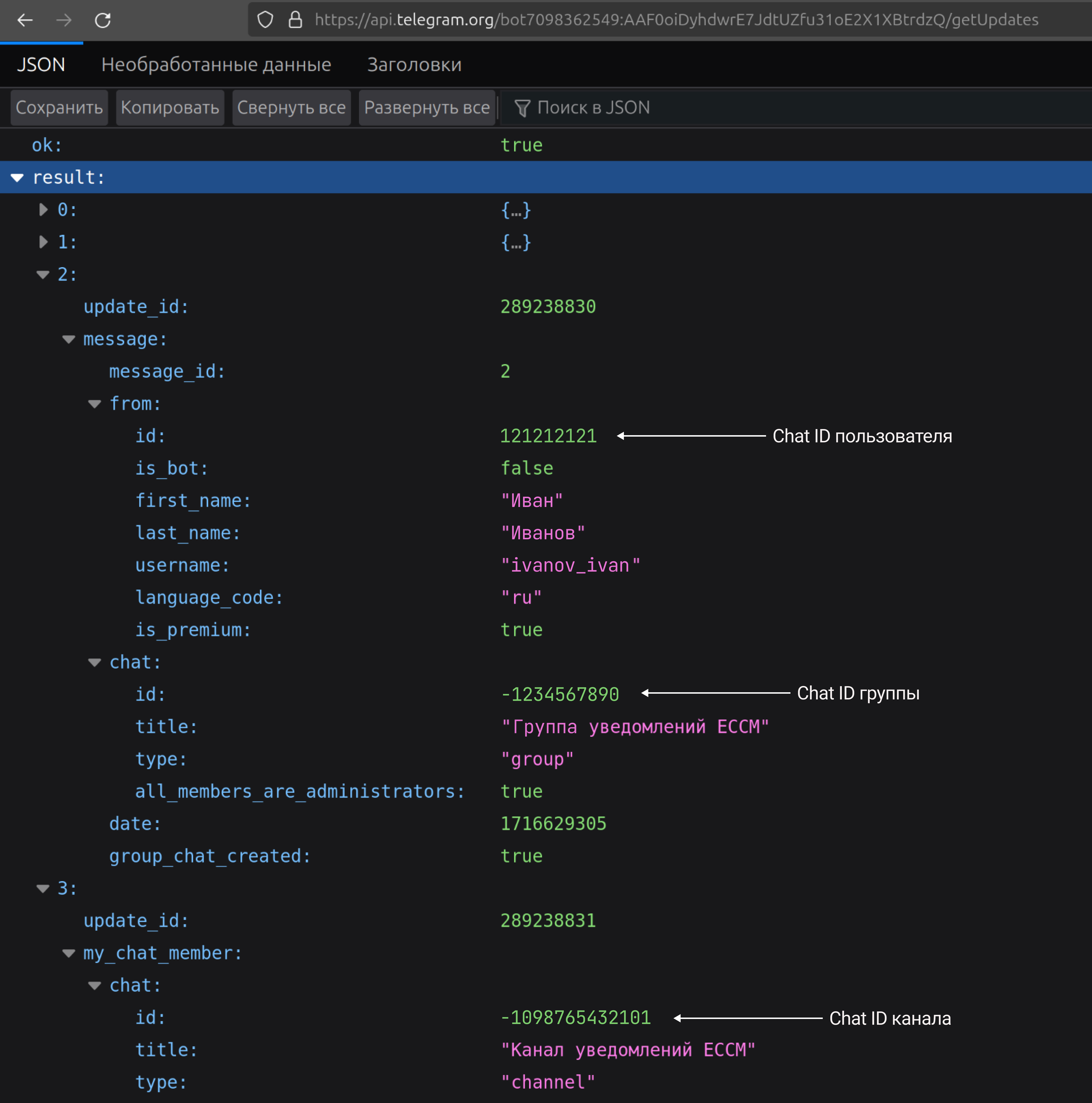Screen dimensions: 1092x1103
Task: Click the browser forward arrow
Action: [x=64, y=20]
